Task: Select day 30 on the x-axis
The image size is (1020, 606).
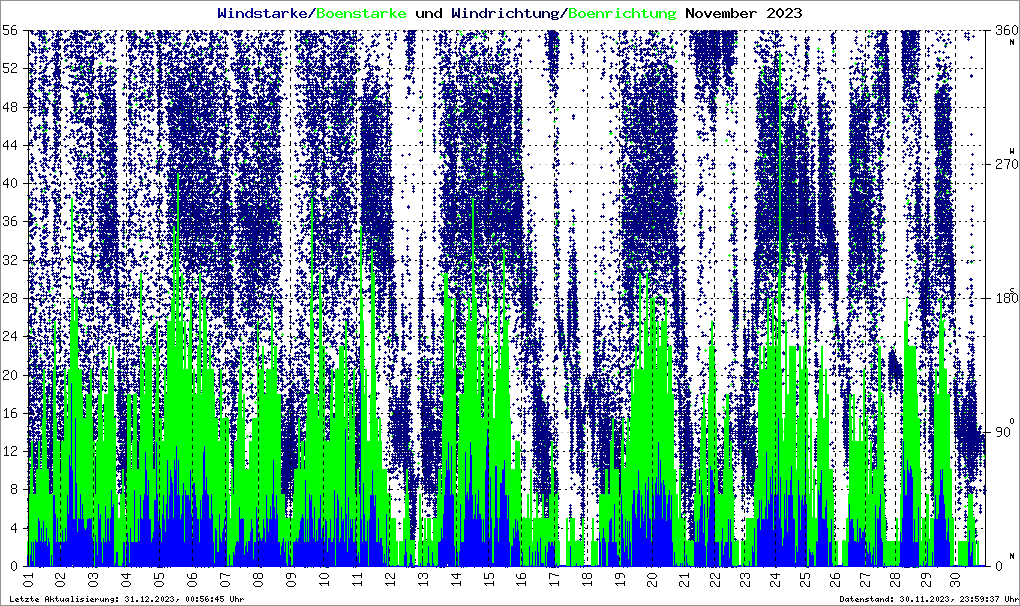Action: click(957, 580)
